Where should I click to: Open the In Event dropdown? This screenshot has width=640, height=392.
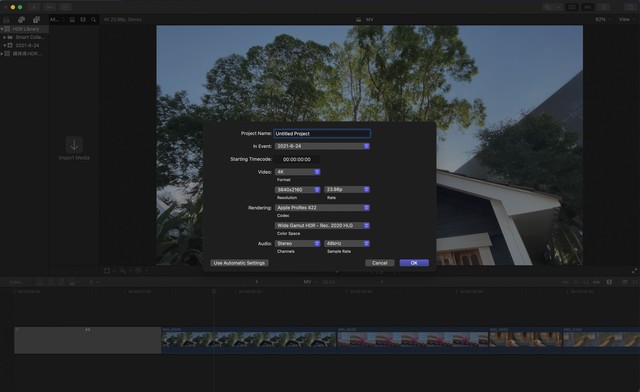pos(322,146)
